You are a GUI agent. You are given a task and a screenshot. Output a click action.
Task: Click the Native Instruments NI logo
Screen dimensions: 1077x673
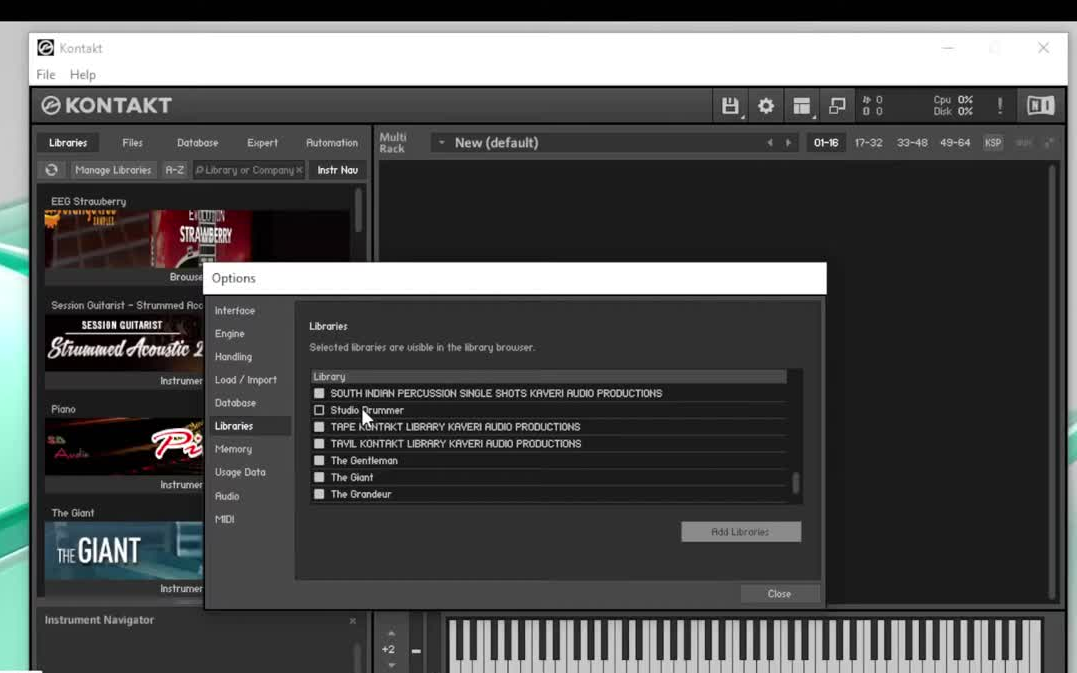pyautogui.click(x=1040, y=105)
